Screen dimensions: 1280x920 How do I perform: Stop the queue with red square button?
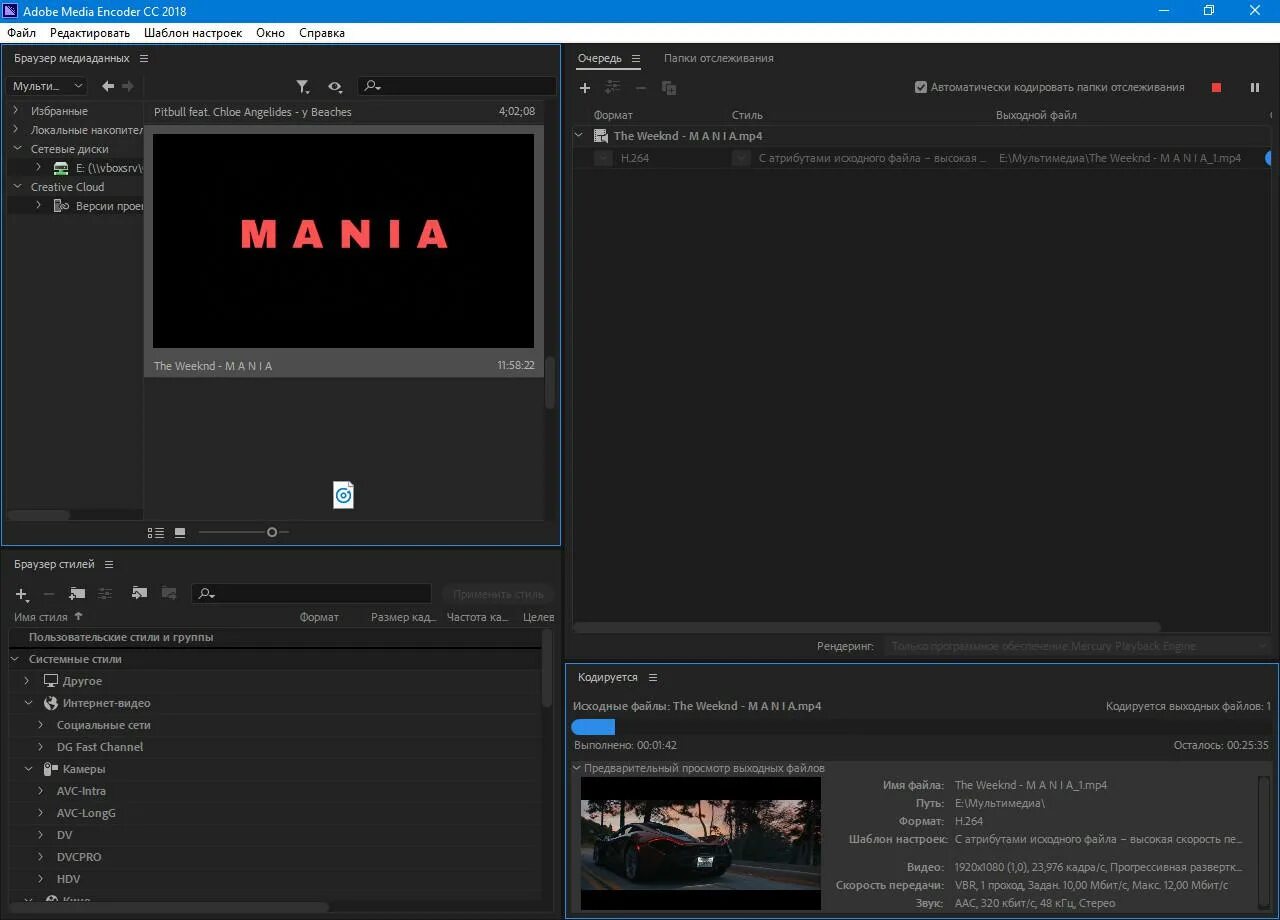click(x=1216, y=88)
